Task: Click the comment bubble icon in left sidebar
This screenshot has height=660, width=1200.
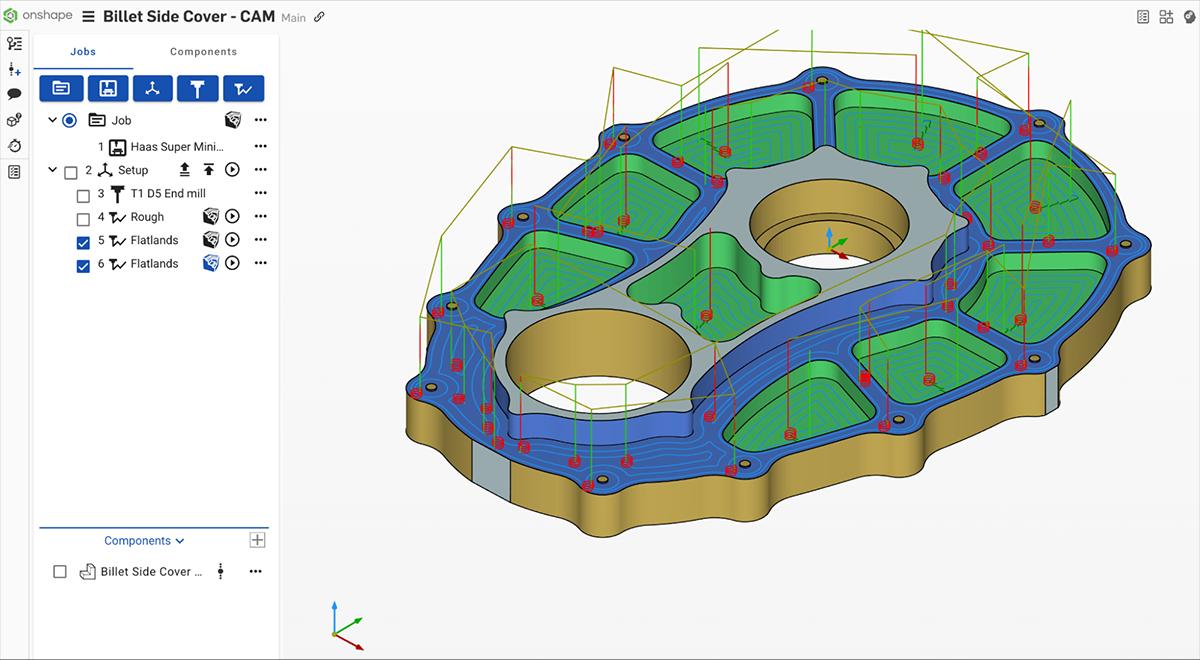Action: (x=14, y=95)
